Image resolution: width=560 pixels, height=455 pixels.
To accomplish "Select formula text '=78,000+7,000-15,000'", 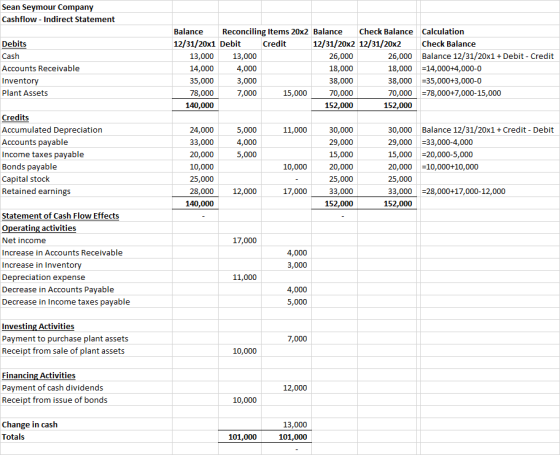I will tap(461, 93).
